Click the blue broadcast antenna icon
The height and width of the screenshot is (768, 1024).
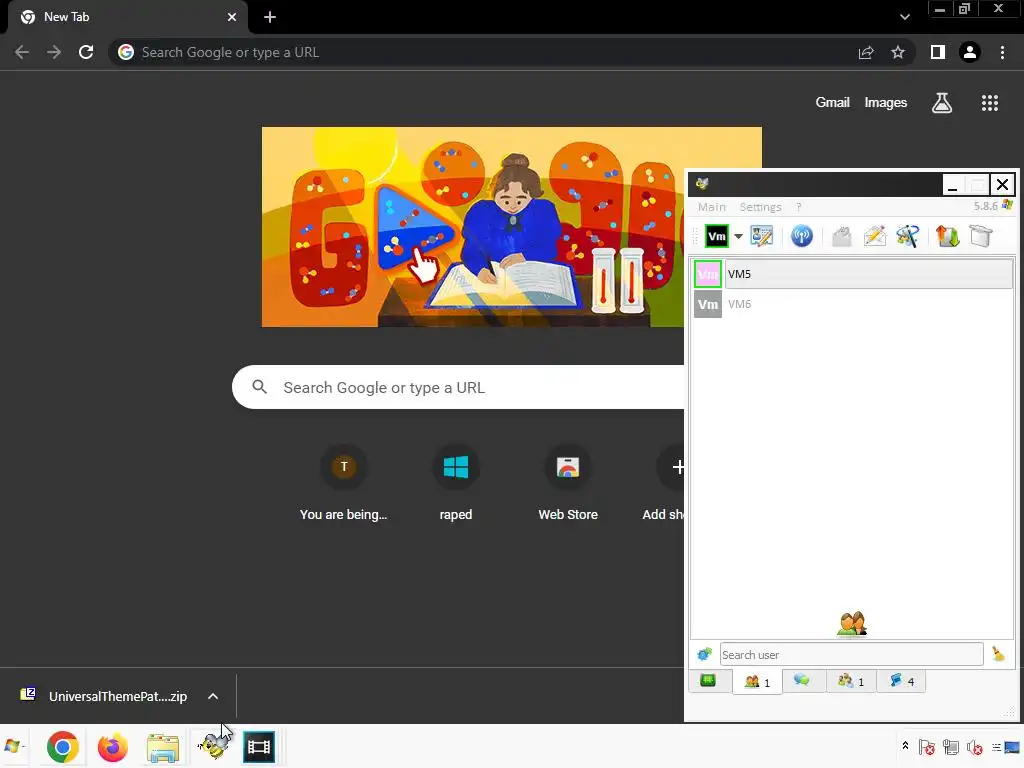click(801, 236)
